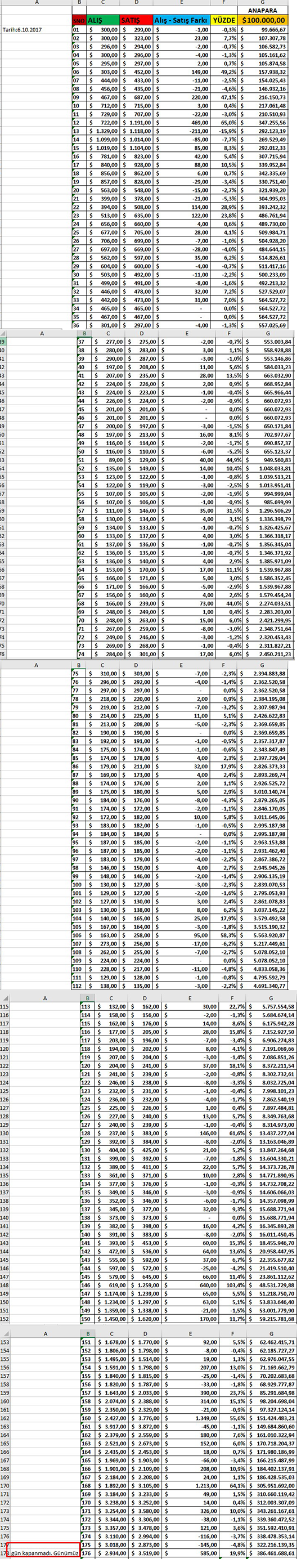This screenshot has width=301, height=1568.
Task: Click the -211,00 difference cell
Action: pos(183,131)
